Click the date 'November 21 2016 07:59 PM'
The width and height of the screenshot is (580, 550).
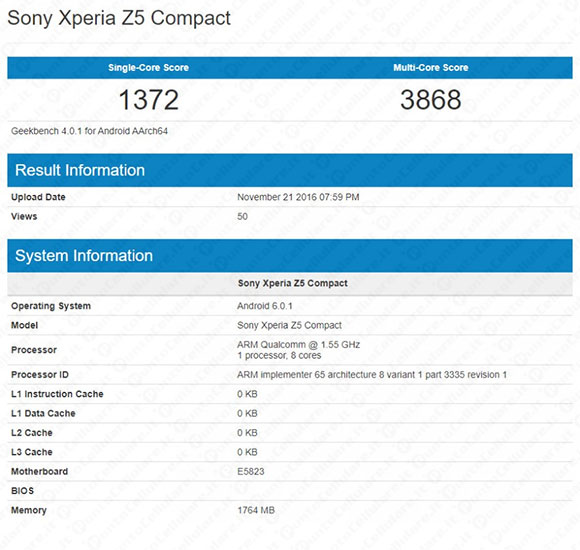(x=298, y=197)
